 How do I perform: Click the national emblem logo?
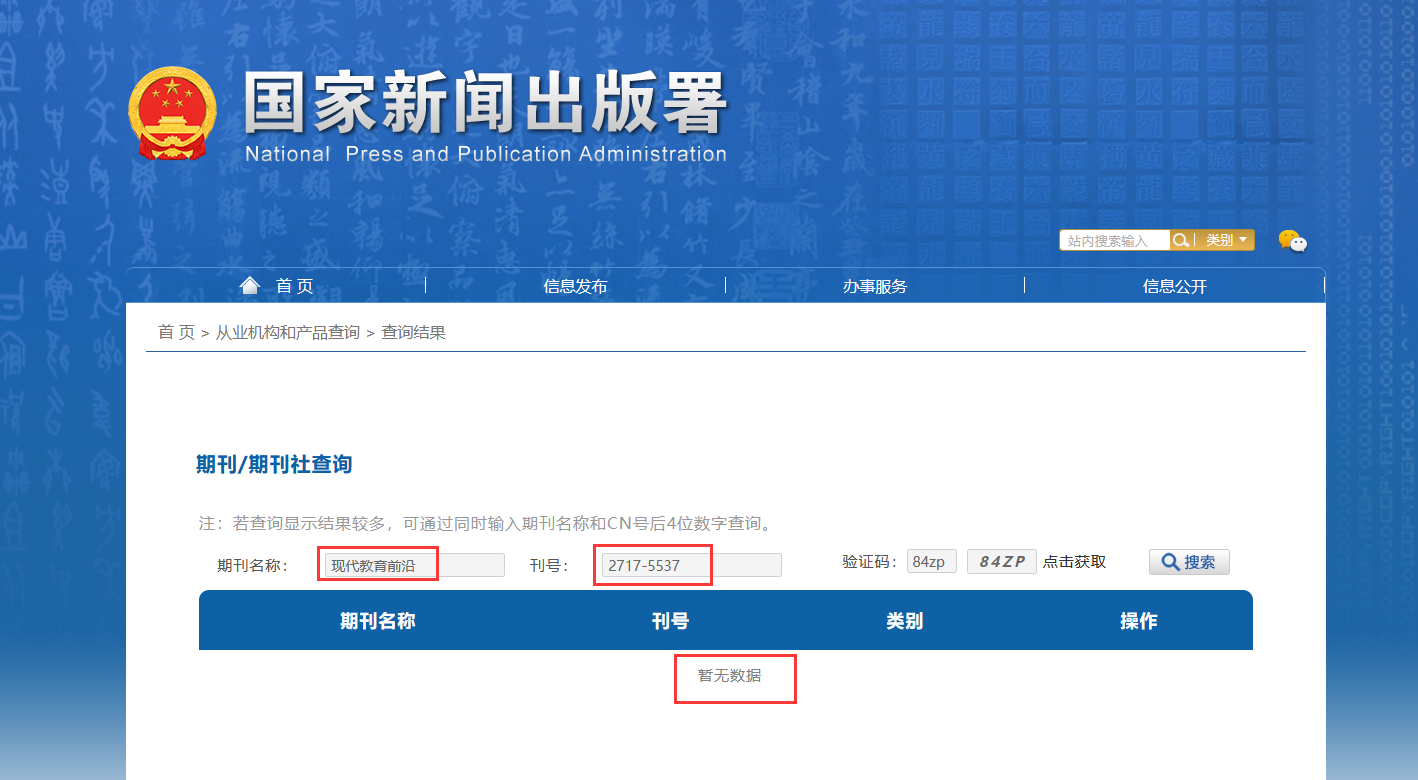click(x=172, y=113)
